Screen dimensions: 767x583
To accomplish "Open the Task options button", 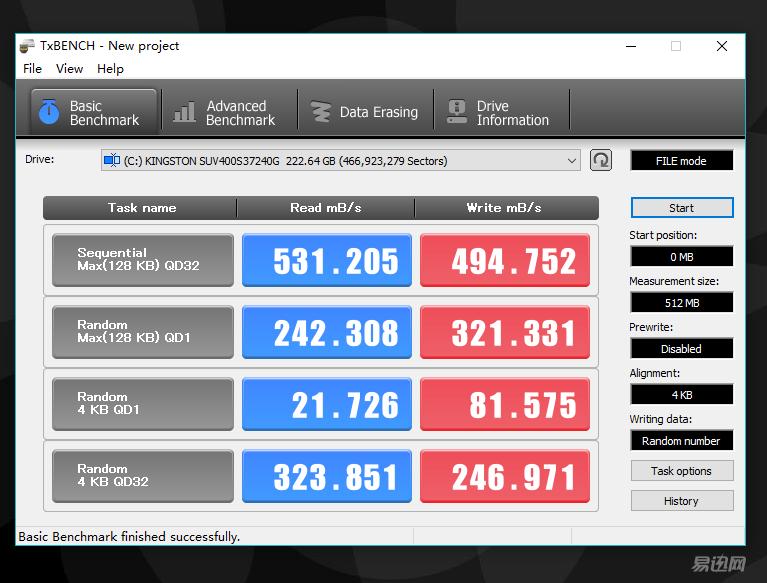I will click(681, 471).
